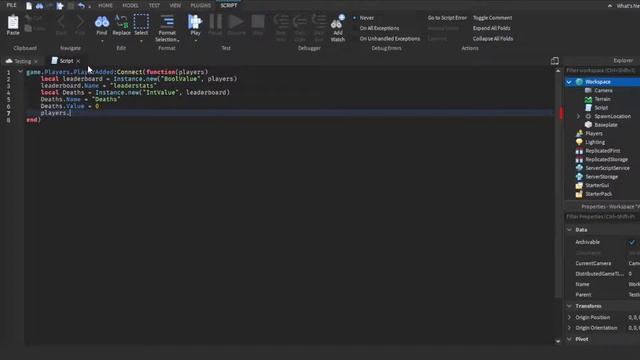
Task: Expand the Origin Position property
Action: point(569,317)
